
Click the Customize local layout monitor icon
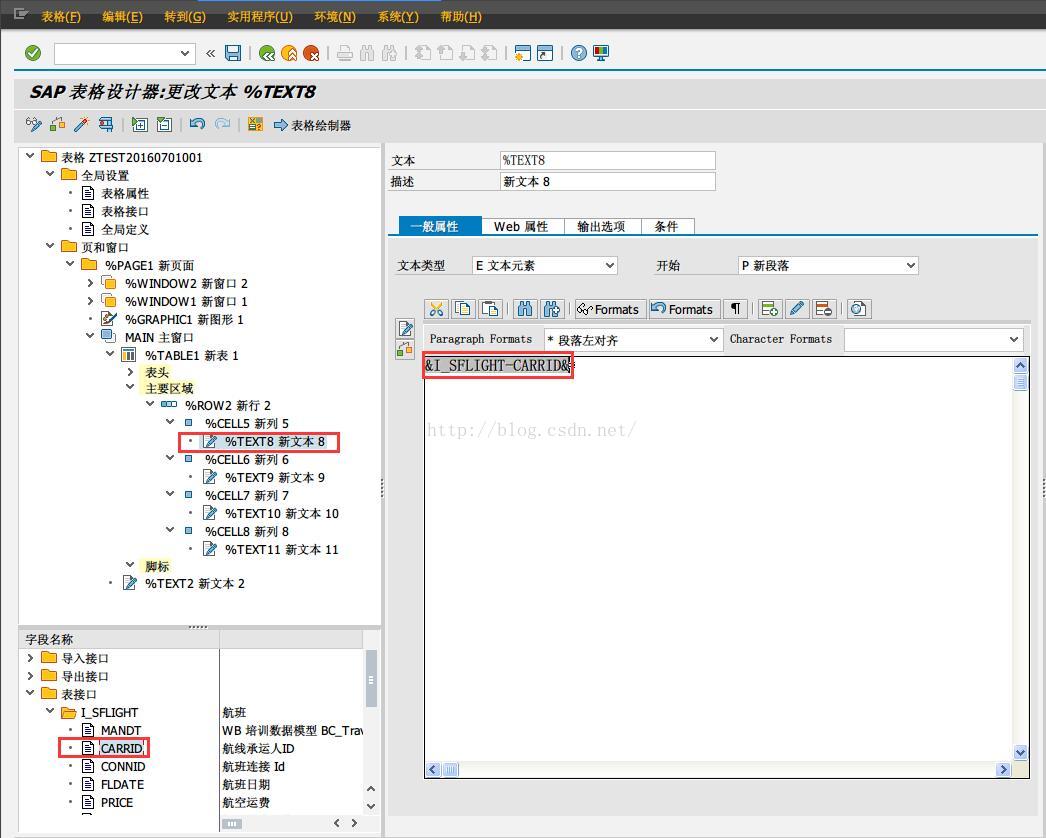(x=600, y=53)
